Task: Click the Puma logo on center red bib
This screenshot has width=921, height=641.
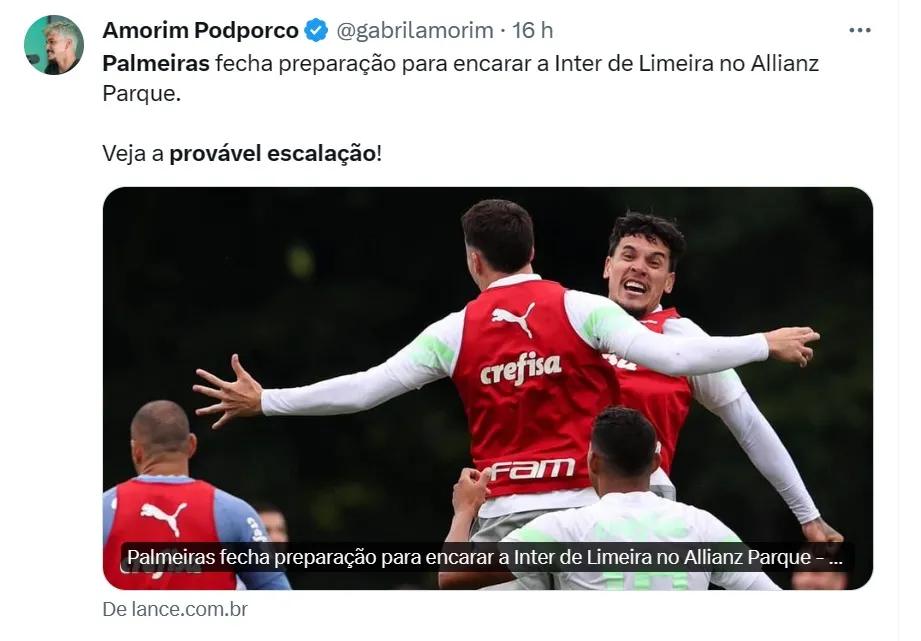Action: tap(513, 318)
